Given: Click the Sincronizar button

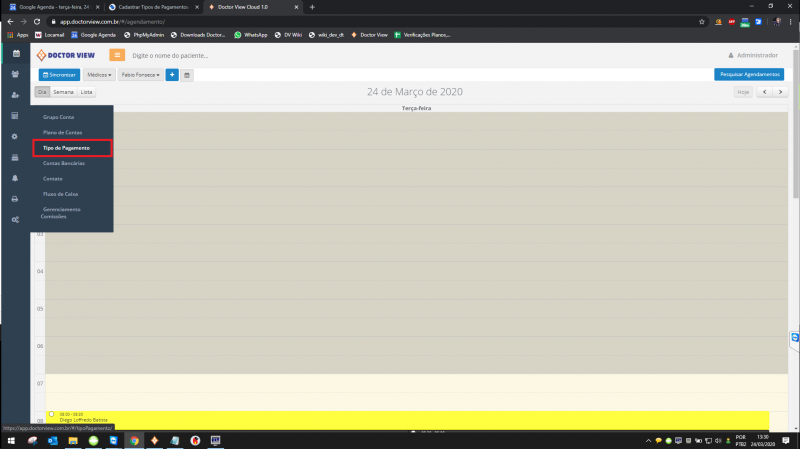Looking at the screenshot, I should [x=59, y=74].
